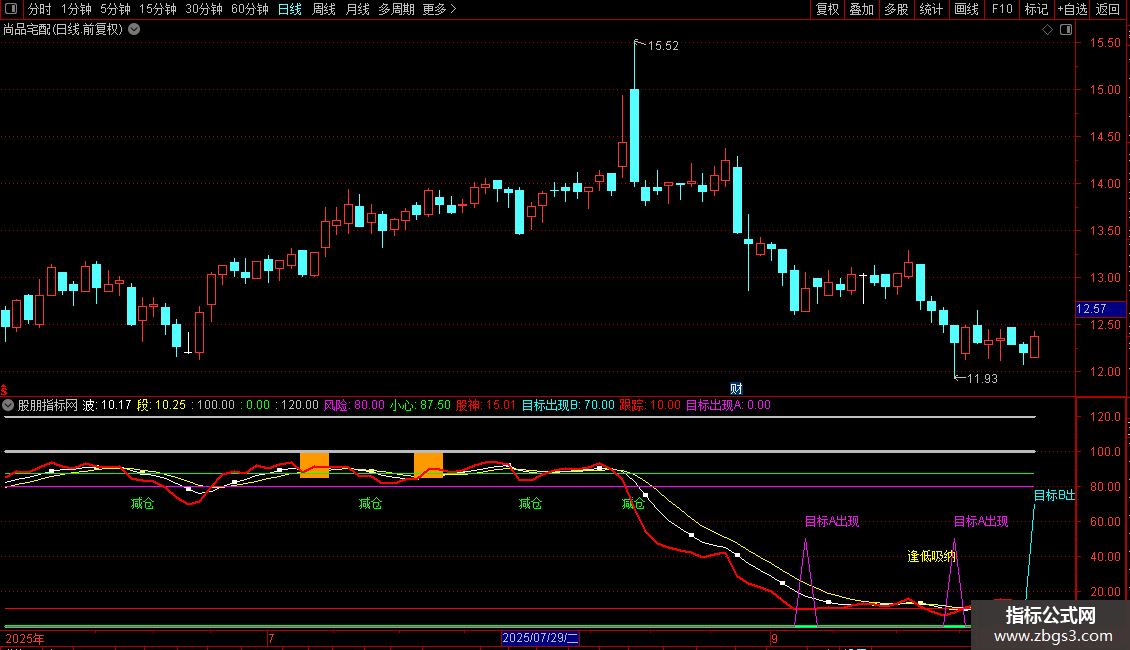Add stock with +自选 button
This screenshot has height=650, width=1130.
pyautogui.click(x=1072, y=9)
